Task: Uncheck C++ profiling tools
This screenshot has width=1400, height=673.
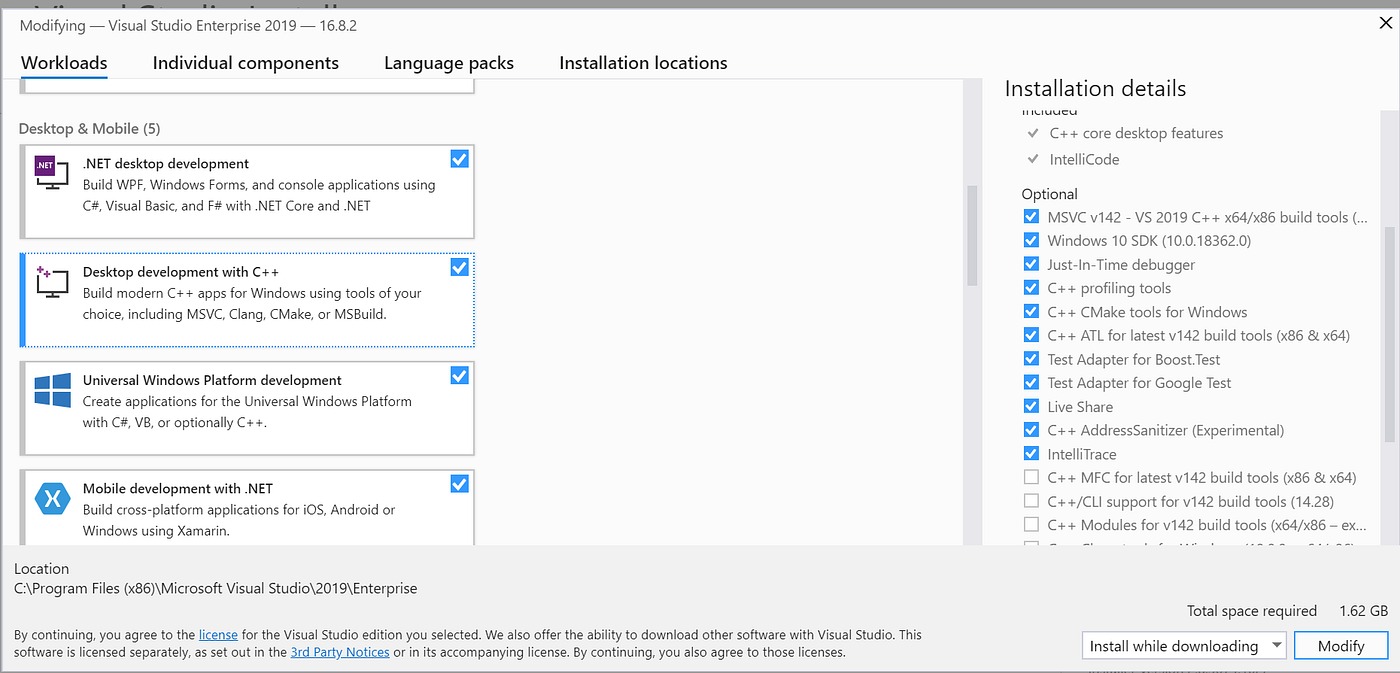Action: (x=1031, y=288)
